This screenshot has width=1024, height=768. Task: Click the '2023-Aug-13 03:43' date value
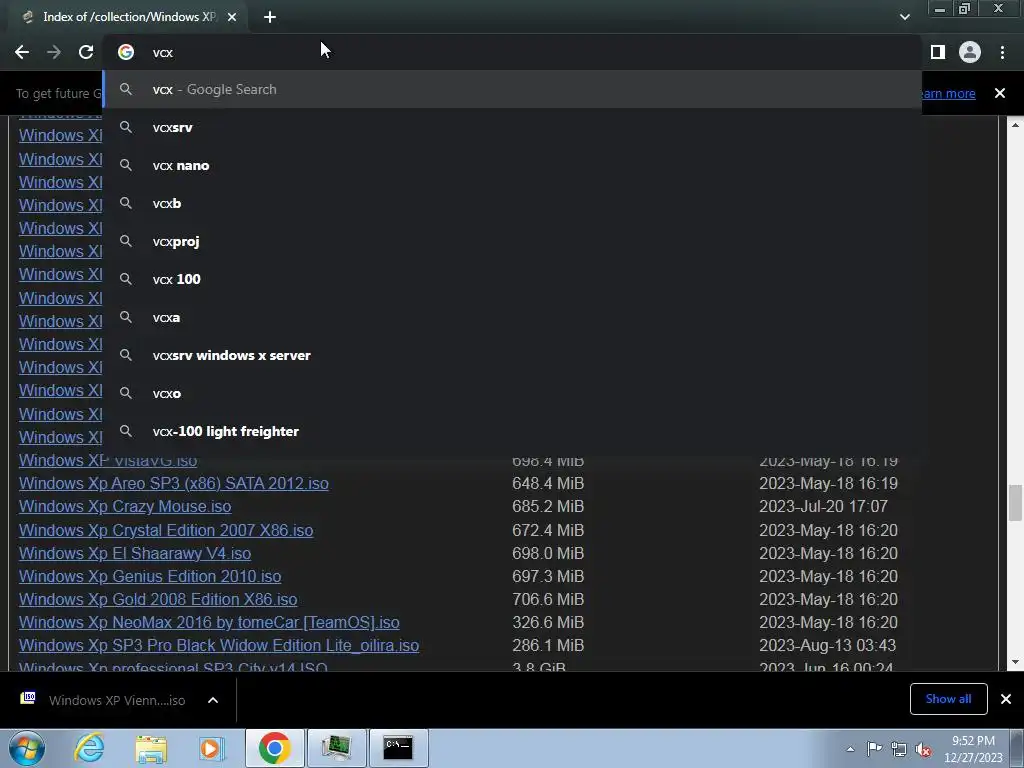pyautogui.click(x=828, y=645)
